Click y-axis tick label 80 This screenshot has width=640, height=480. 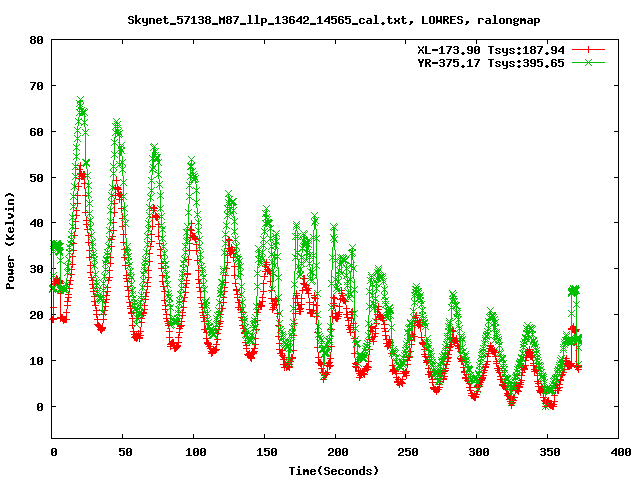pos(36,40)
